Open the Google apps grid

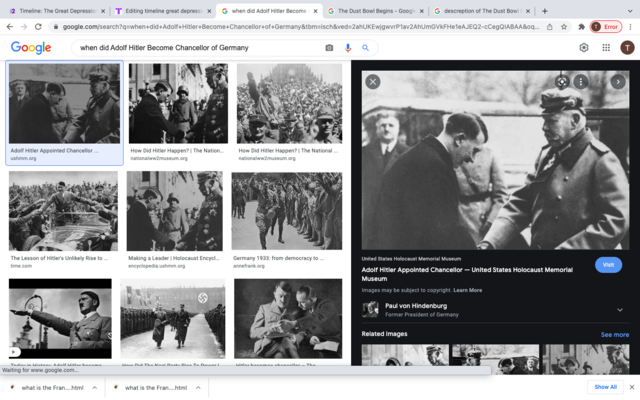tap(606, 48)
